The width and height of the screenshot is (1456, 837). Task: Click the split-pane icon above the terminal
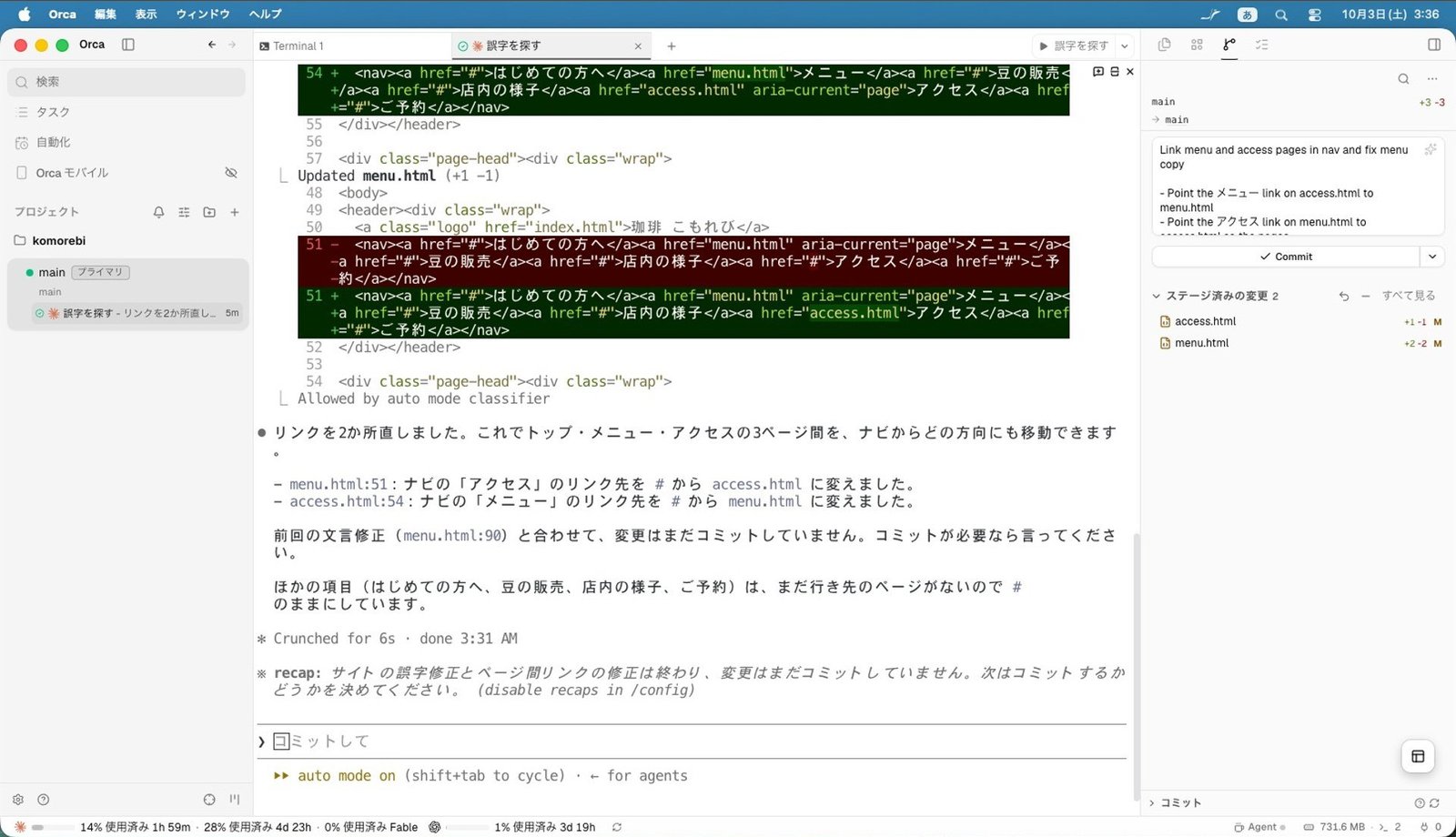pos(1114,72)
